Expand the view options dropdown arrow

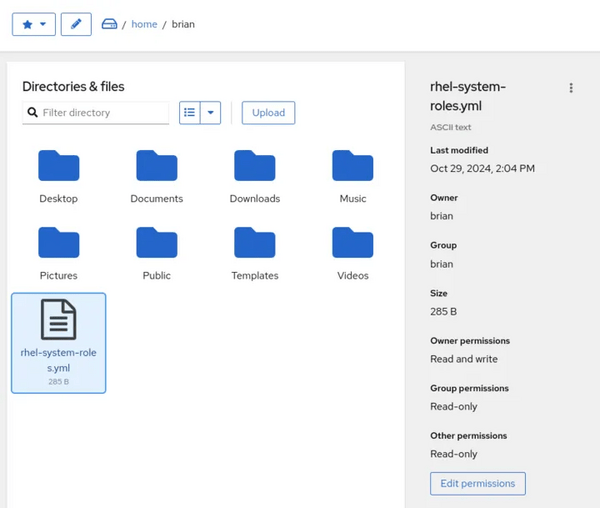210,113
